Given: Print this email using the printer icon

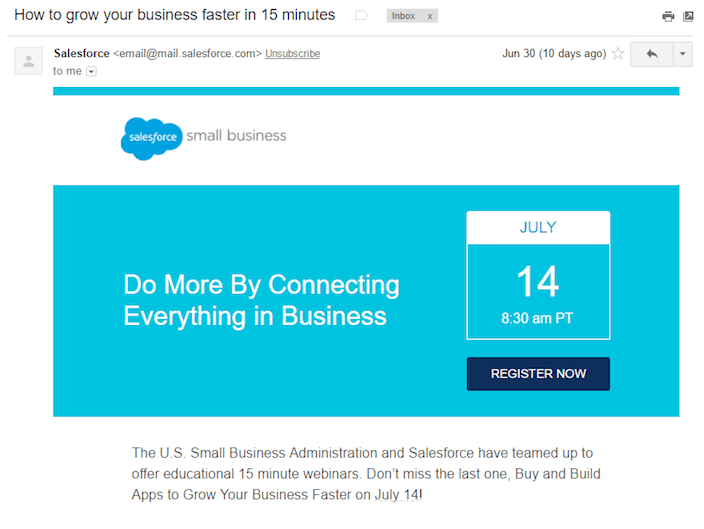Looking at the screenshot, I should pyautogui.click(x=668, y=17).
